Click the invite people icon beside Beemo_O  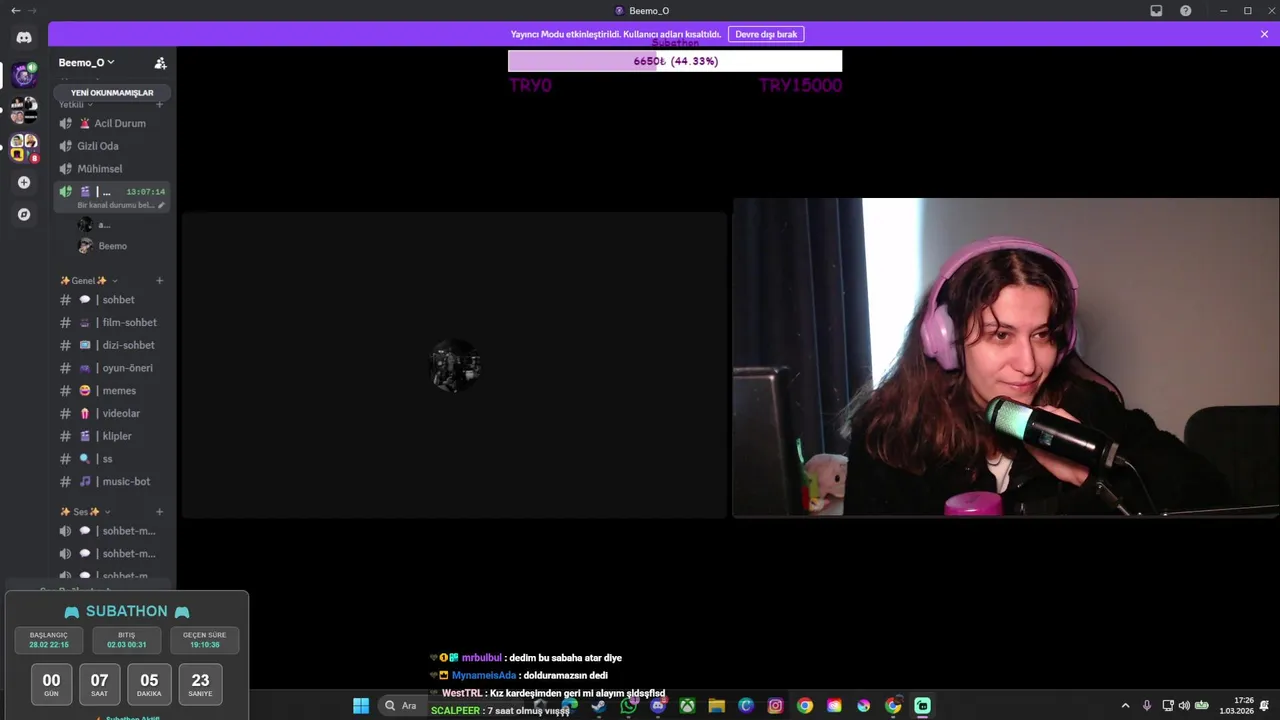160,63
